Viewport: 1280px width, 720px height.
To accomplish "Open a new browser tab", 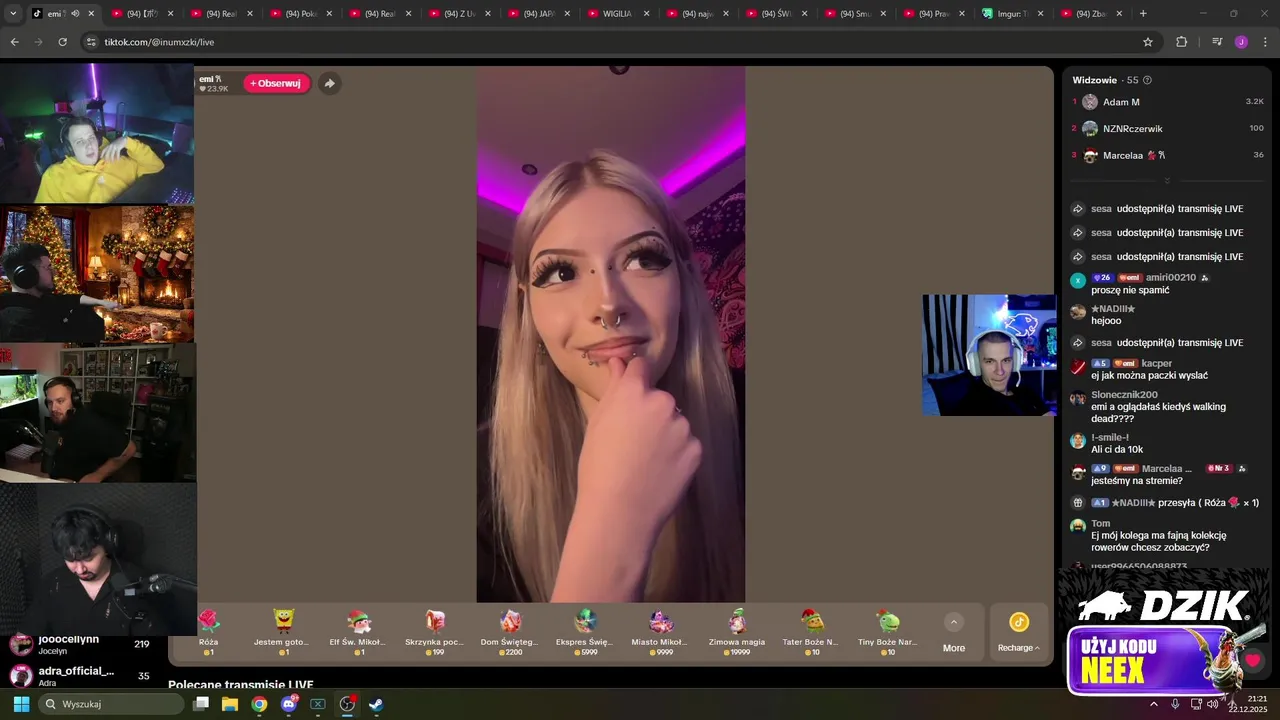I will (x=1143, y=14).
